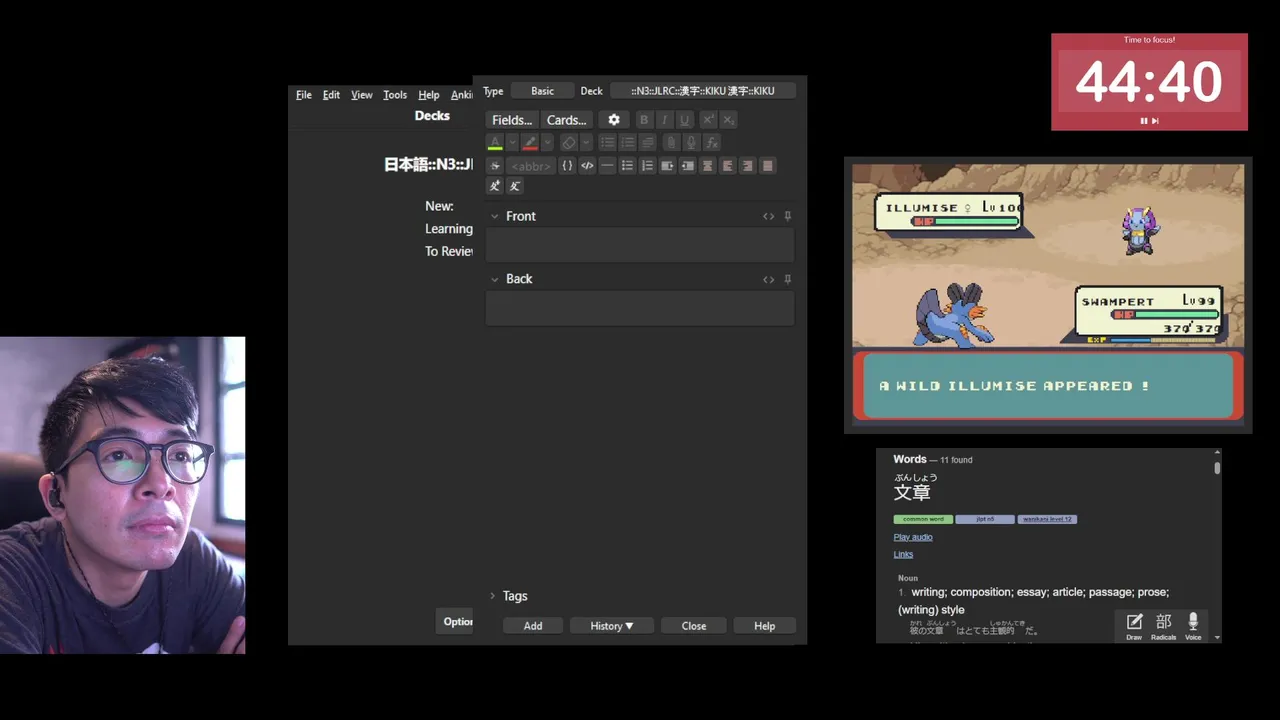1280x720 pixels.
Task: Click the align left icon
Action: [x=727, y=166]
